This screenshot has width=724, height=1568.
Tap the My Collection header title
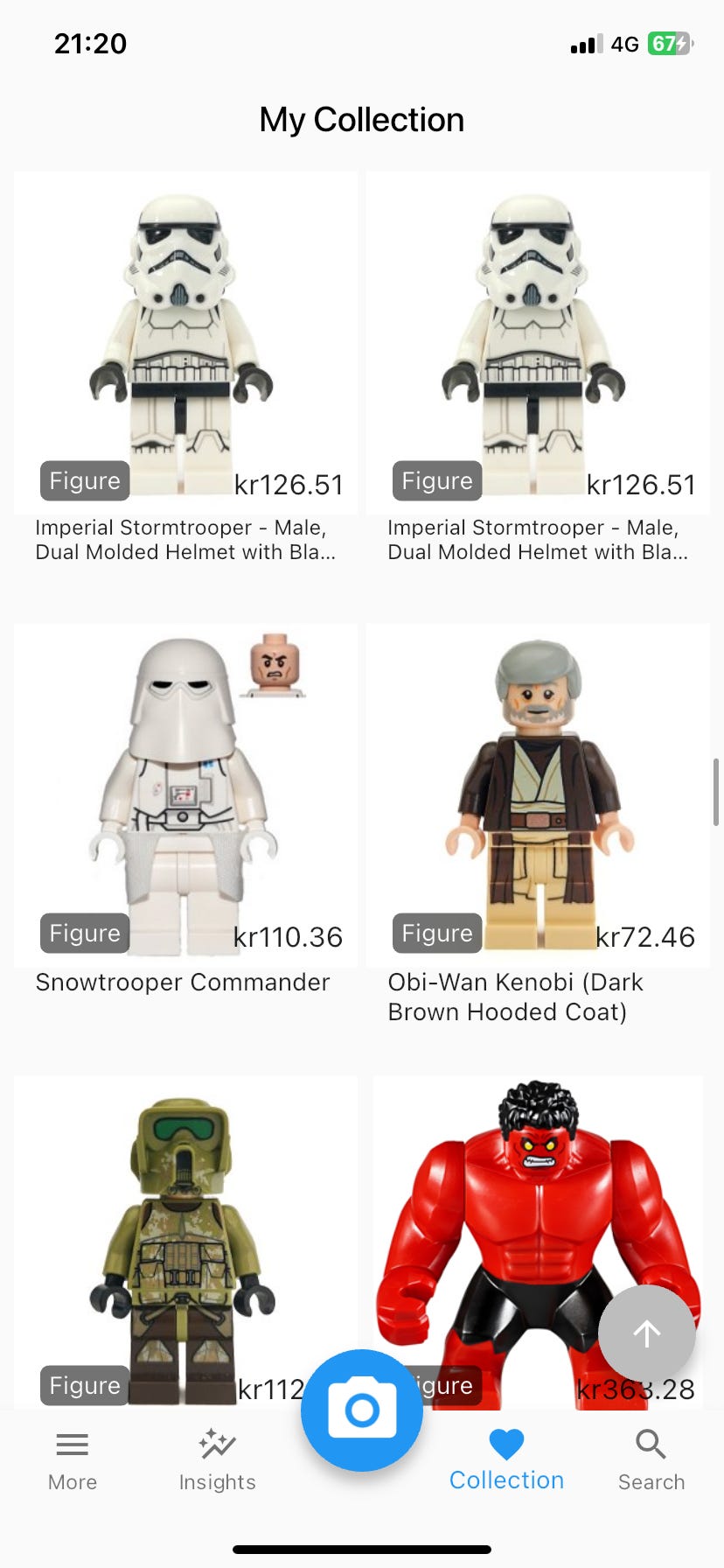(x=362, y=120)
